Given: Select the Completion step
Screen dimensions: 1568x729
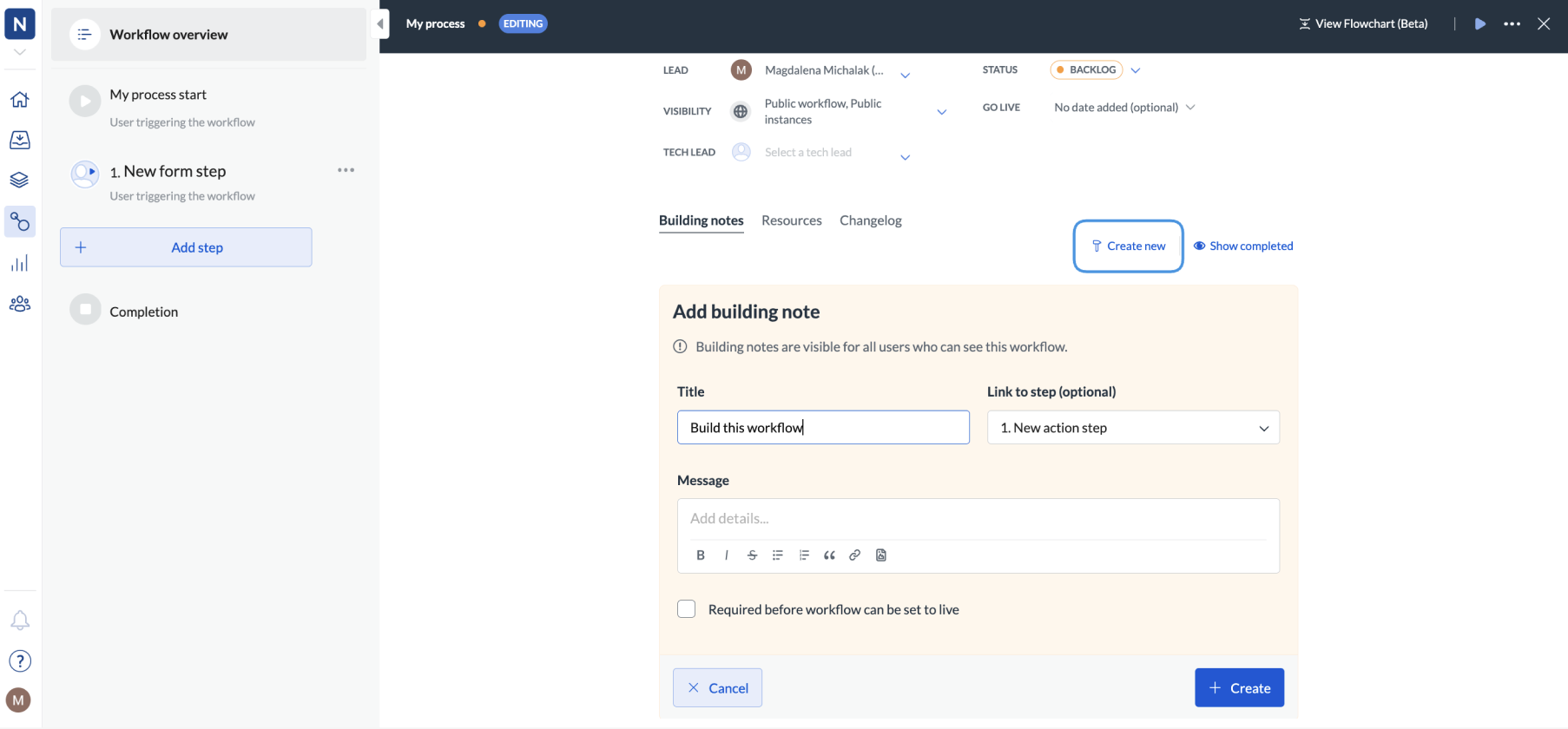Looking at the screenshot, I should click(x=144, y=312).
